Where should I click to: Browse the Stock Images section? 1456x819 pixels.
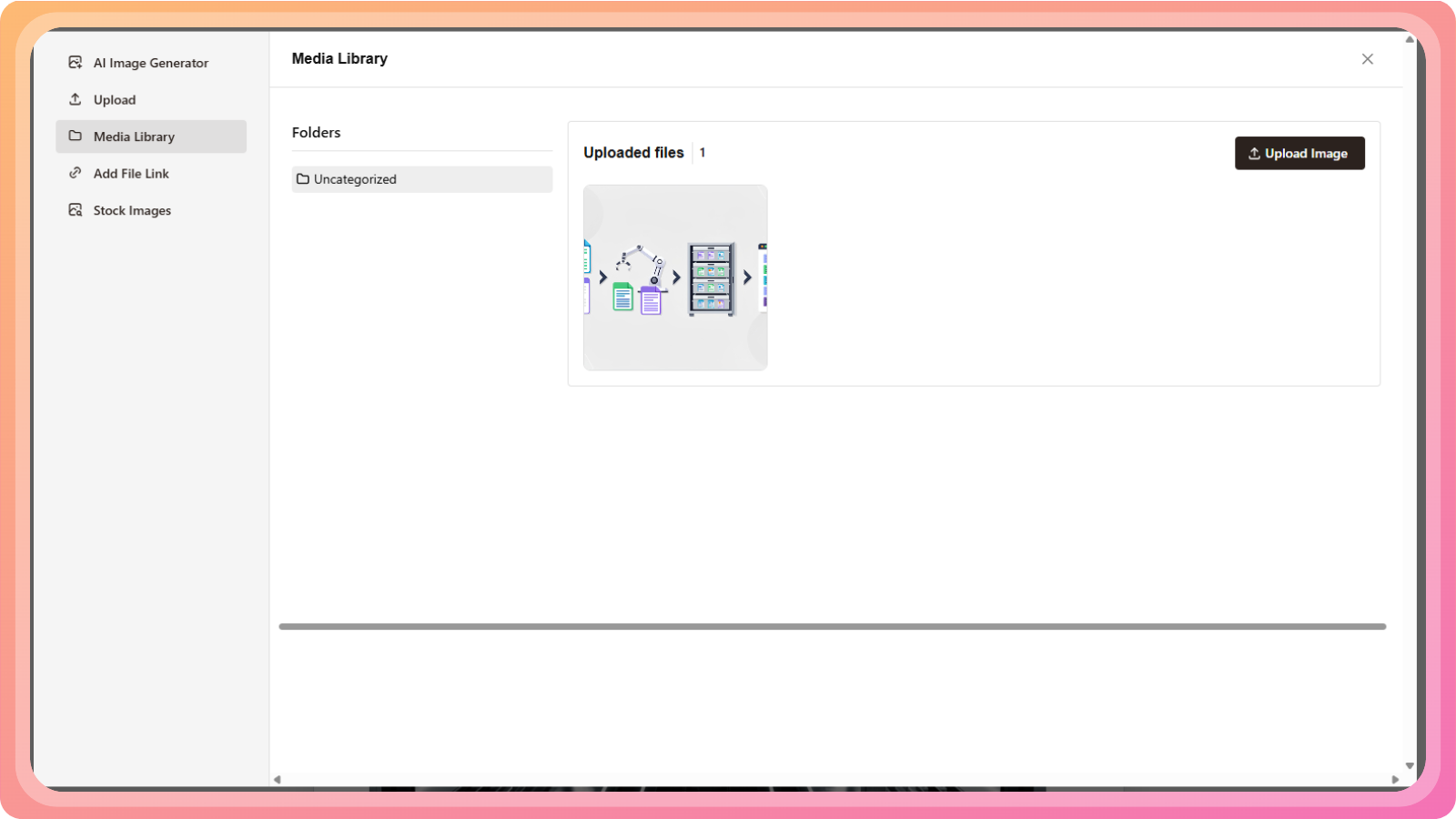pos(132,210)
